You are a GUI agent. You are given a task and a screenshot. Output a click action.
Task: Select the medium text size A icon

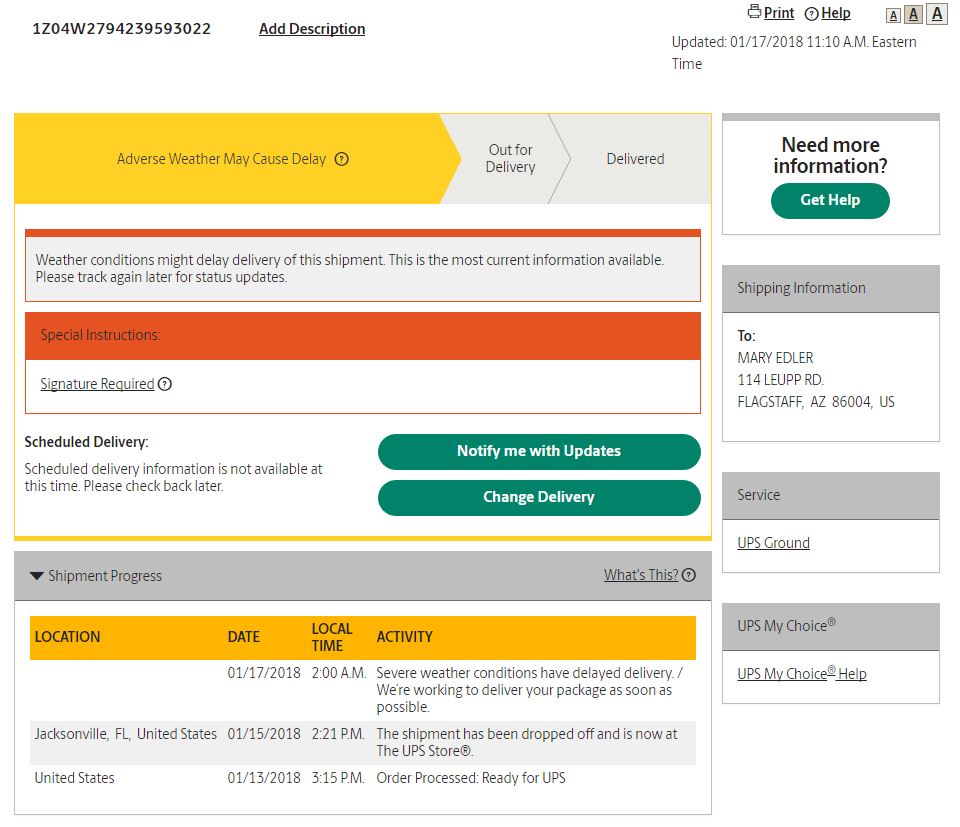(x=913, y=14)
